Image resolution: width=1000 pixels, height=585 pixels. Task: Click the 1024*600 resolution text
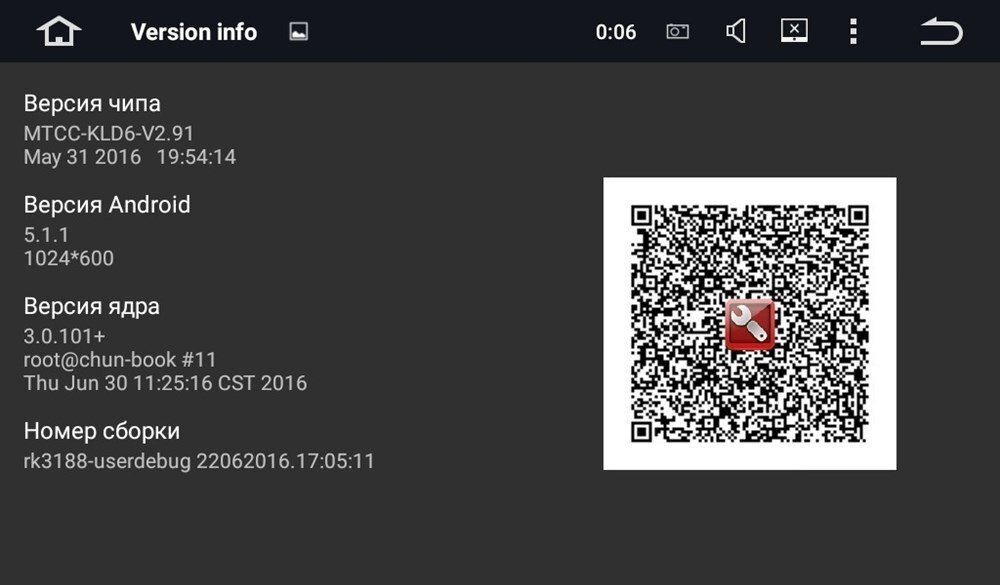69,258
